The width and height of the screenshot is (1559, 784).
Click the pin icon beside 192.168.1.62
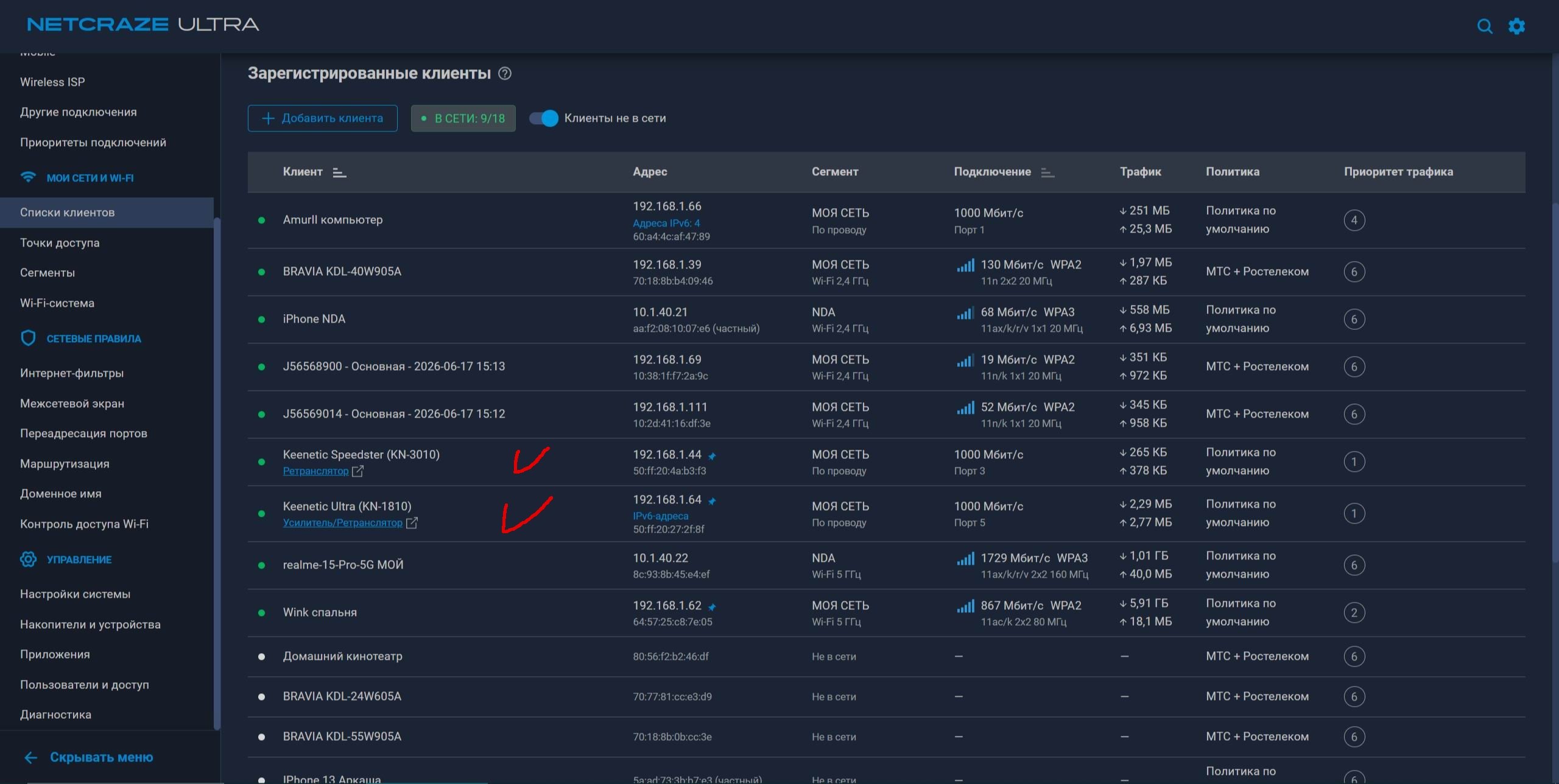712,607
